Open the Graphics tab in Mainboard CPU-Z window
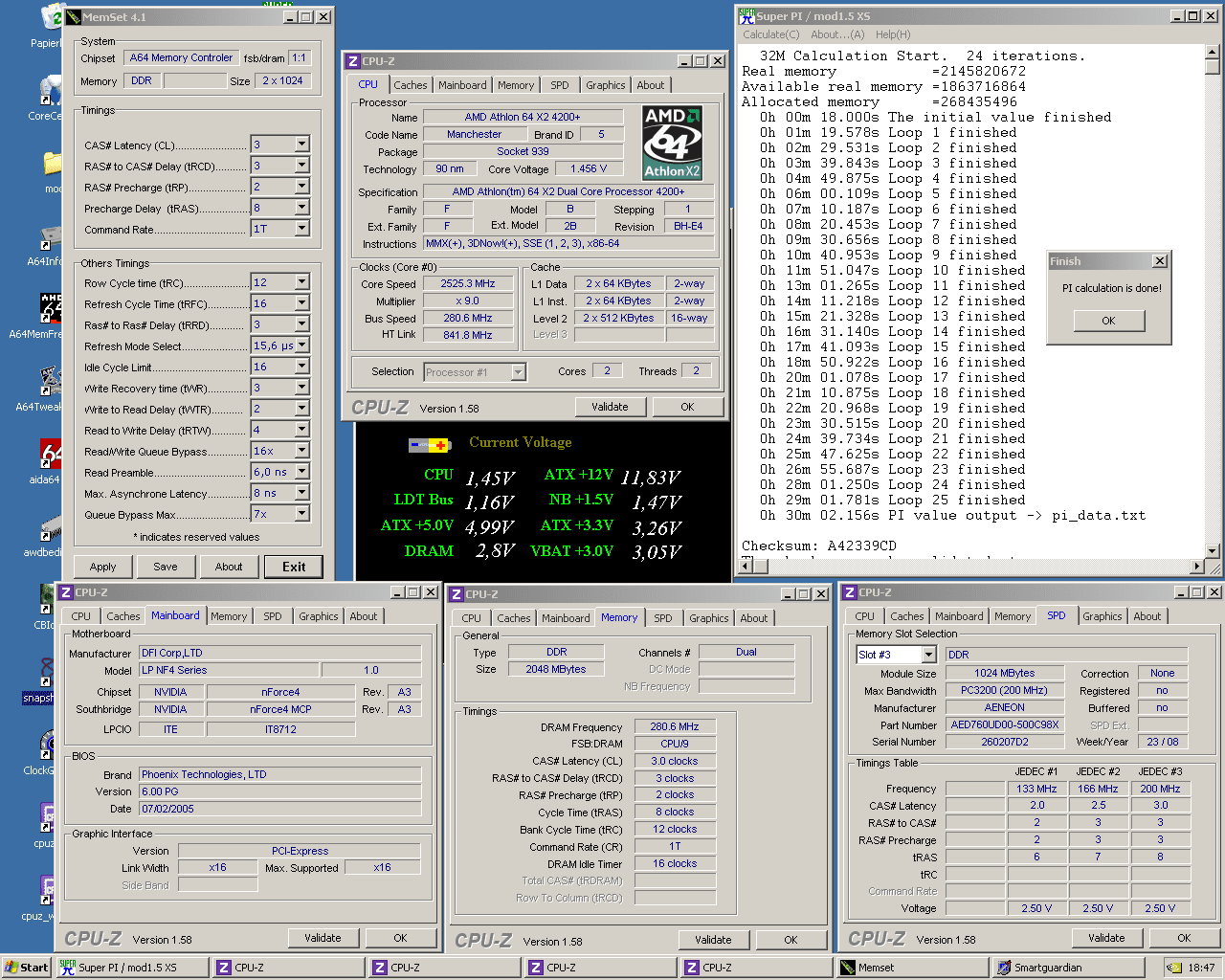The height and width of the screenshot is (980, 1225). pyautogui.click(x=319, y=616)
